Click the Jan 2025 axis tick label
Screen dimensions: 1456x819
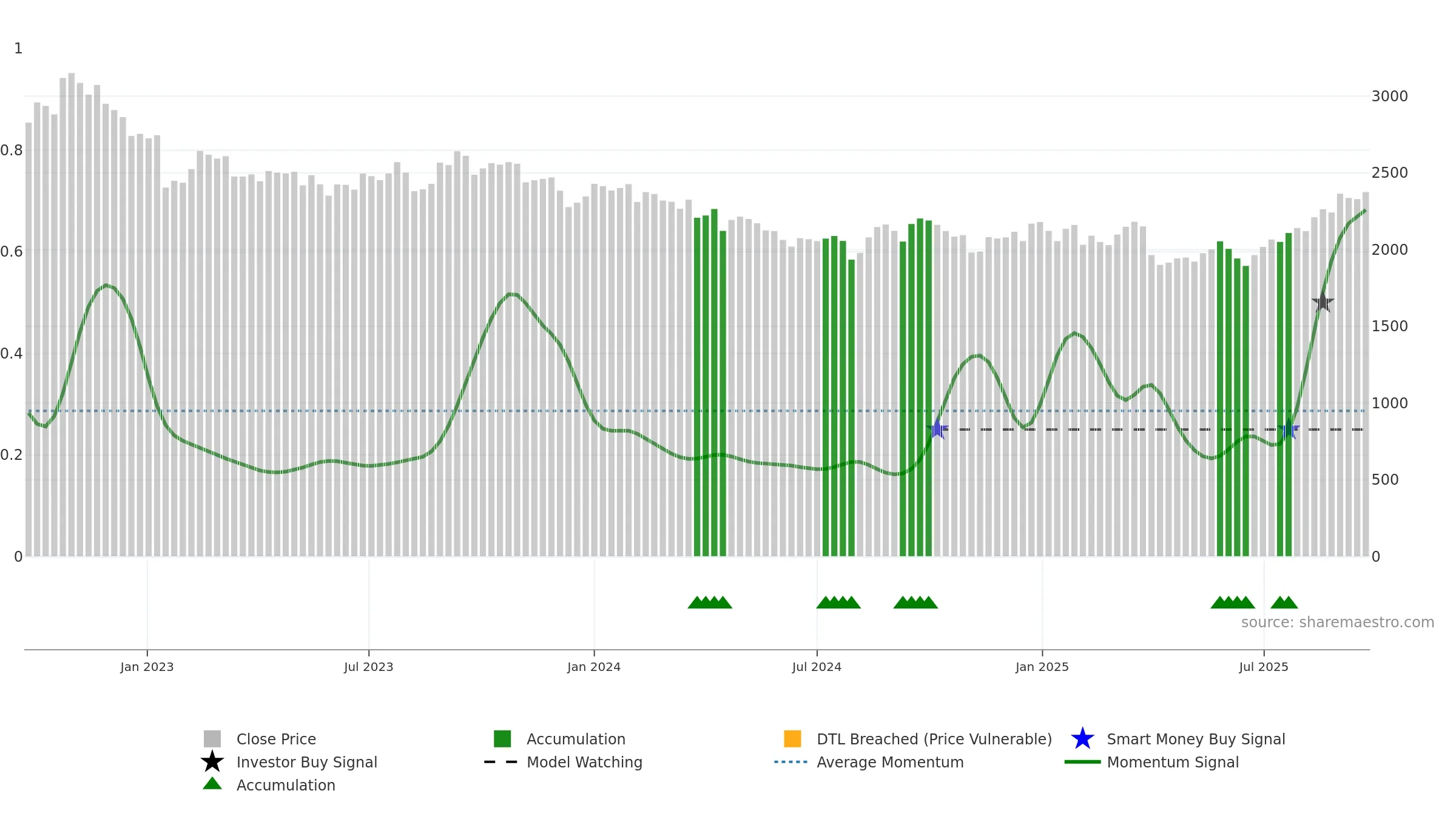coord(1042,667)
